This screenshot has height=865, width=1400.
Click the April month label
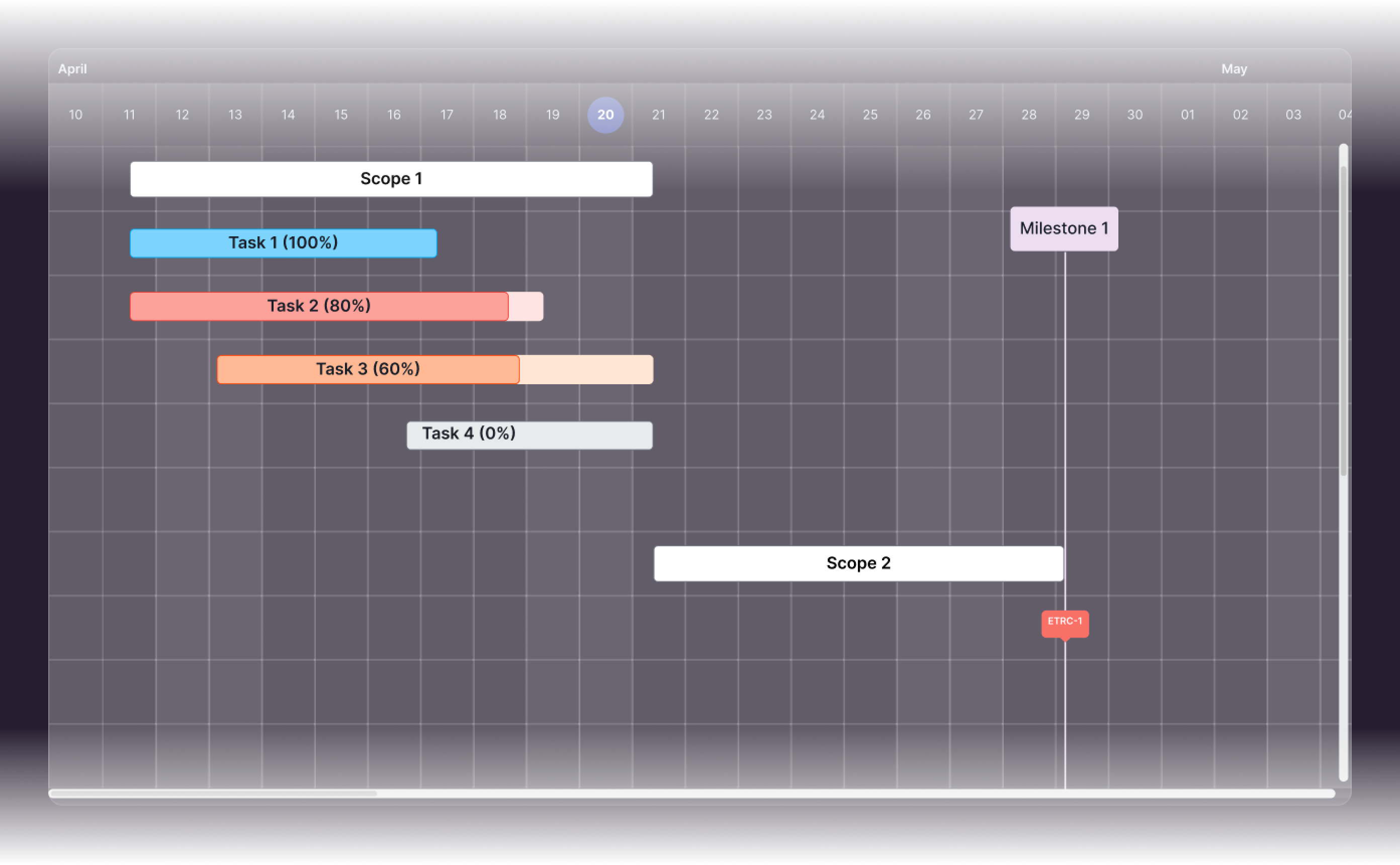72,69
